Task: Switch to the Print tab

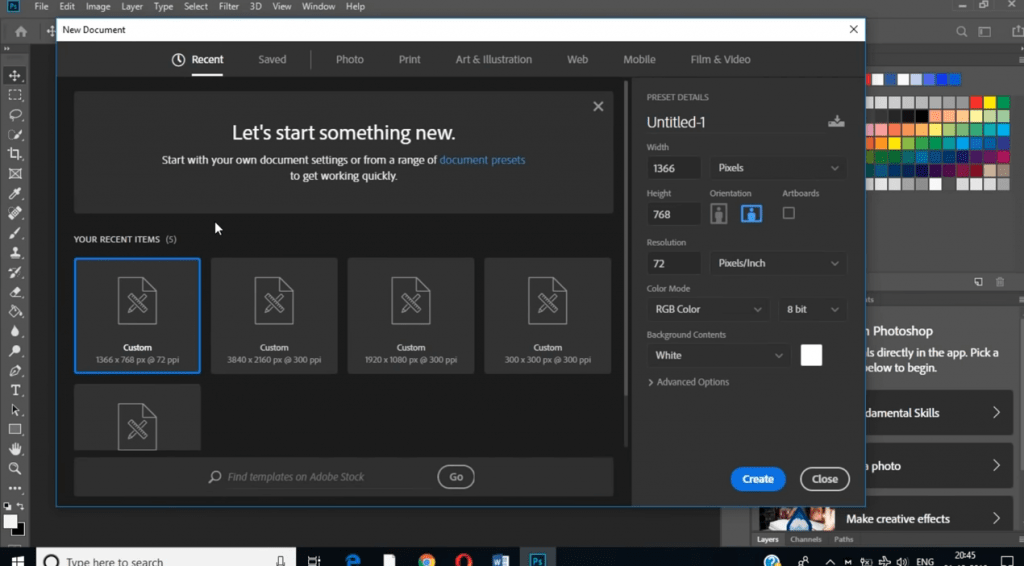Action: coord(409,59)
